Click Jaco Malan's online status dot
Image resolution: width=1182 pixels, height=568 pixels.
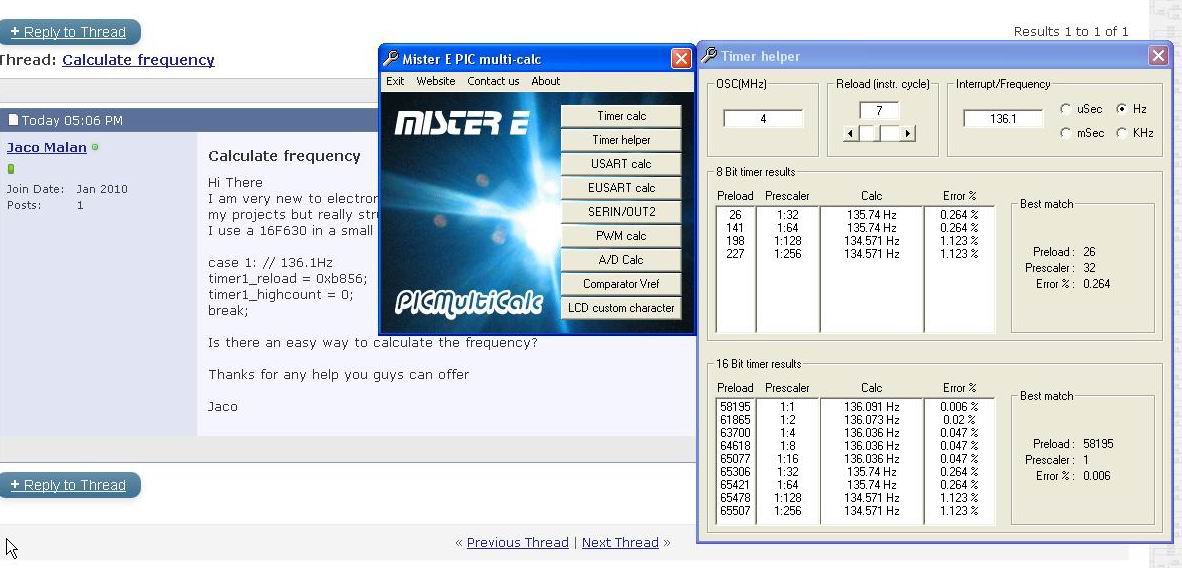click(x=95, y=147)
